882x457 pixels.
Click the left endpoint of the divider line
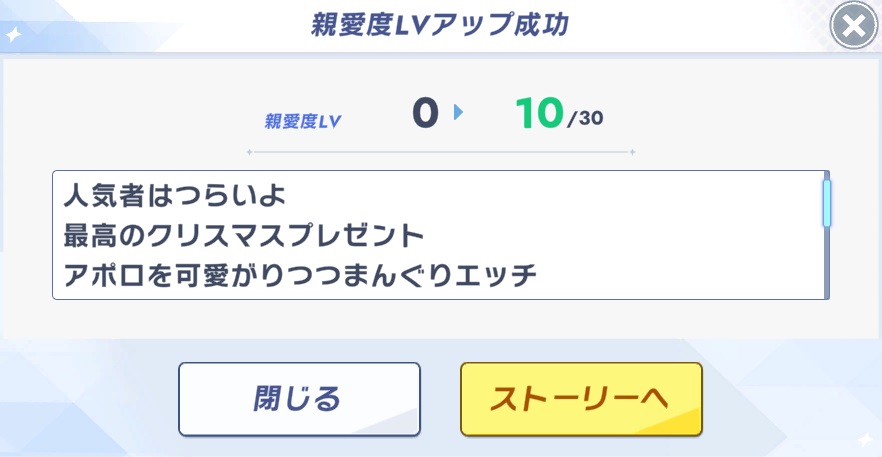pyautogui.click(x=248, y=153)
